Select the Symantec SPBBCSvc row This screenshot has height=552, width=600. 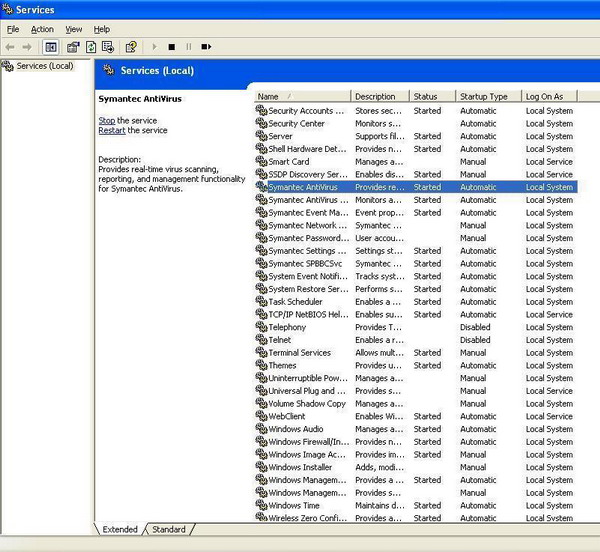point(416,263)
